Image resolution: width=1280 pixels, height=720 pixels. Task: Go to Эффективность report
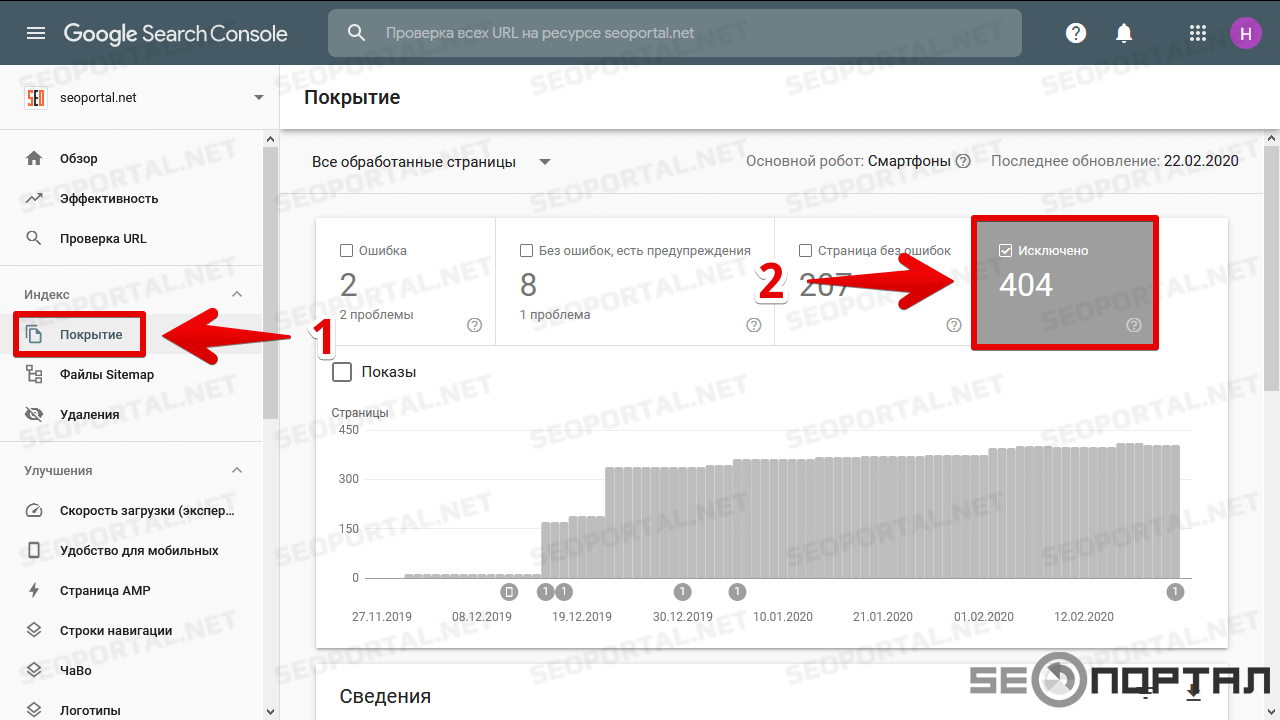coord(108,198)
